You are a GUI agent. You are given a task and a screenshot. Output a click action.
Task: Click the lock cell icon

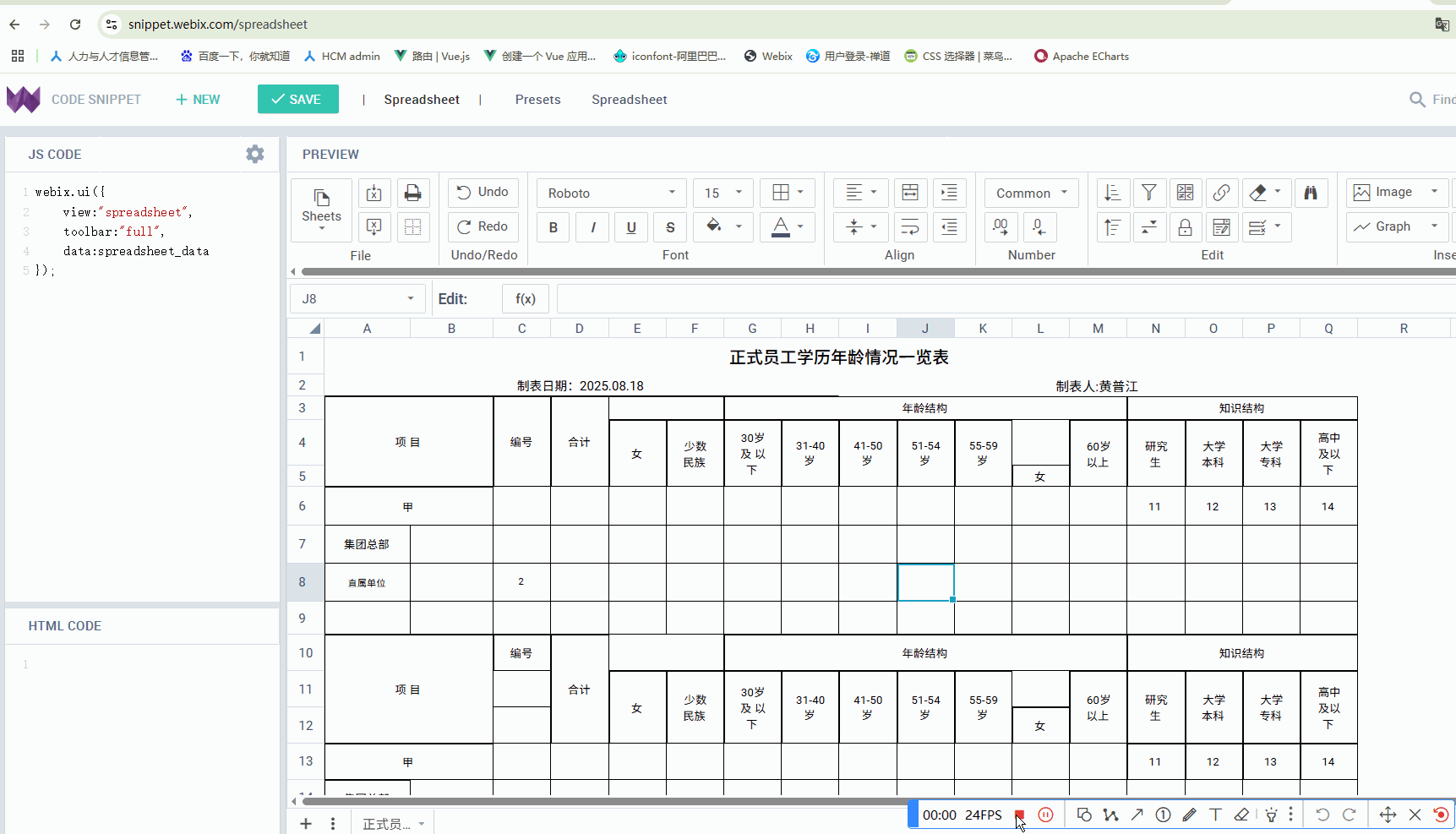coord(1185,226)
